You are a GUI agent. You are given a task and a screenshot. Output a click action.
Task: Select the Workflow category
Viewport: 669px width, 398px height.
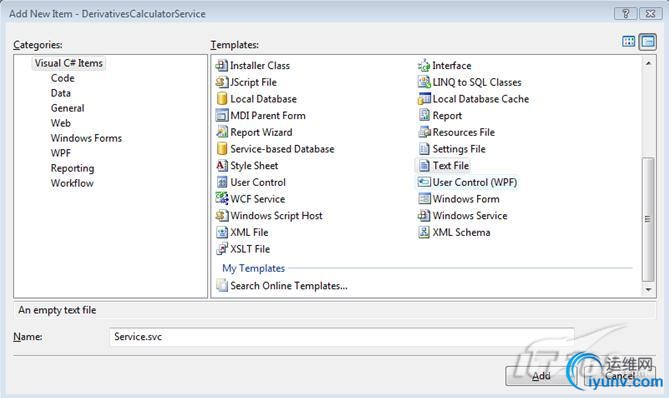tap(72, 183)
